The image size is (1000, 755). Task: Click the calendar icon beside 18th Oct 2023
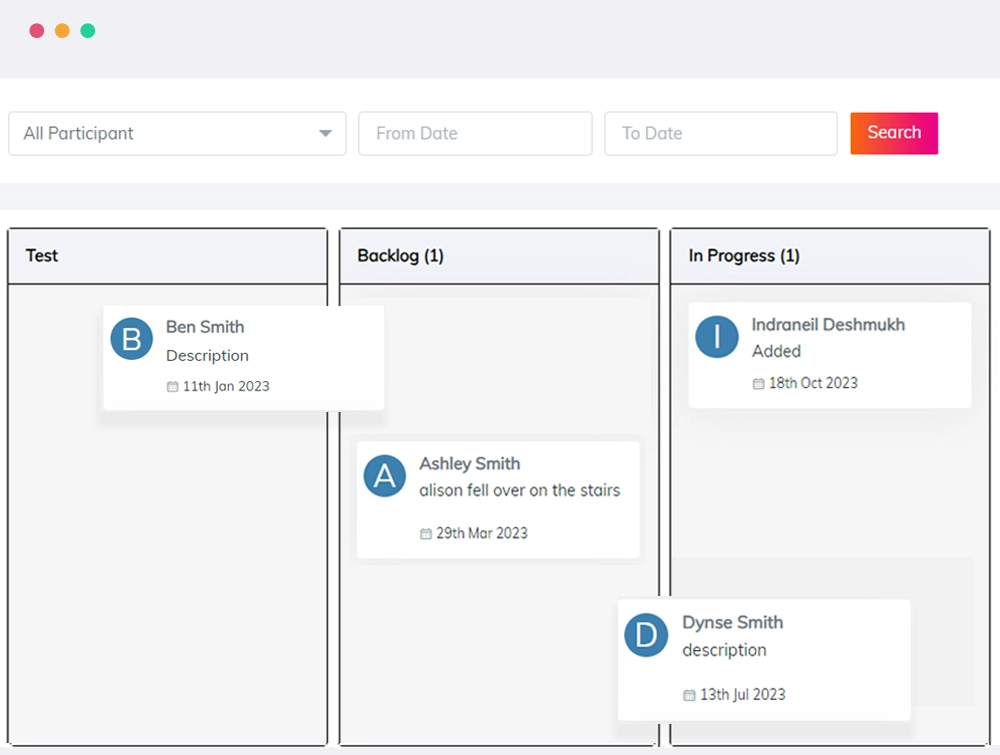(758, 383)
